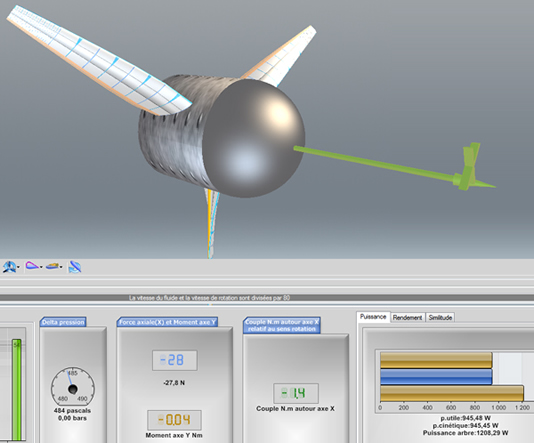Click 'Couple N.m autour axe X' label below display

click(295, 408)
